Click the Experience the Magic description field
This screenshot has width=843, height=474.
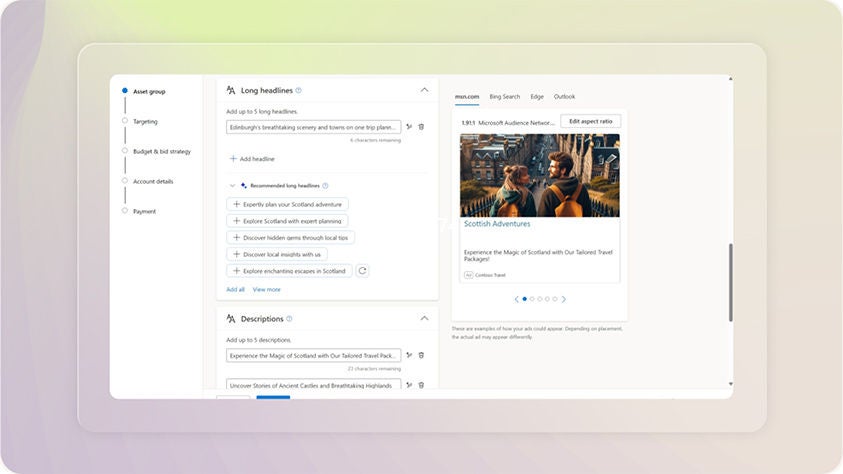point(313,355)
